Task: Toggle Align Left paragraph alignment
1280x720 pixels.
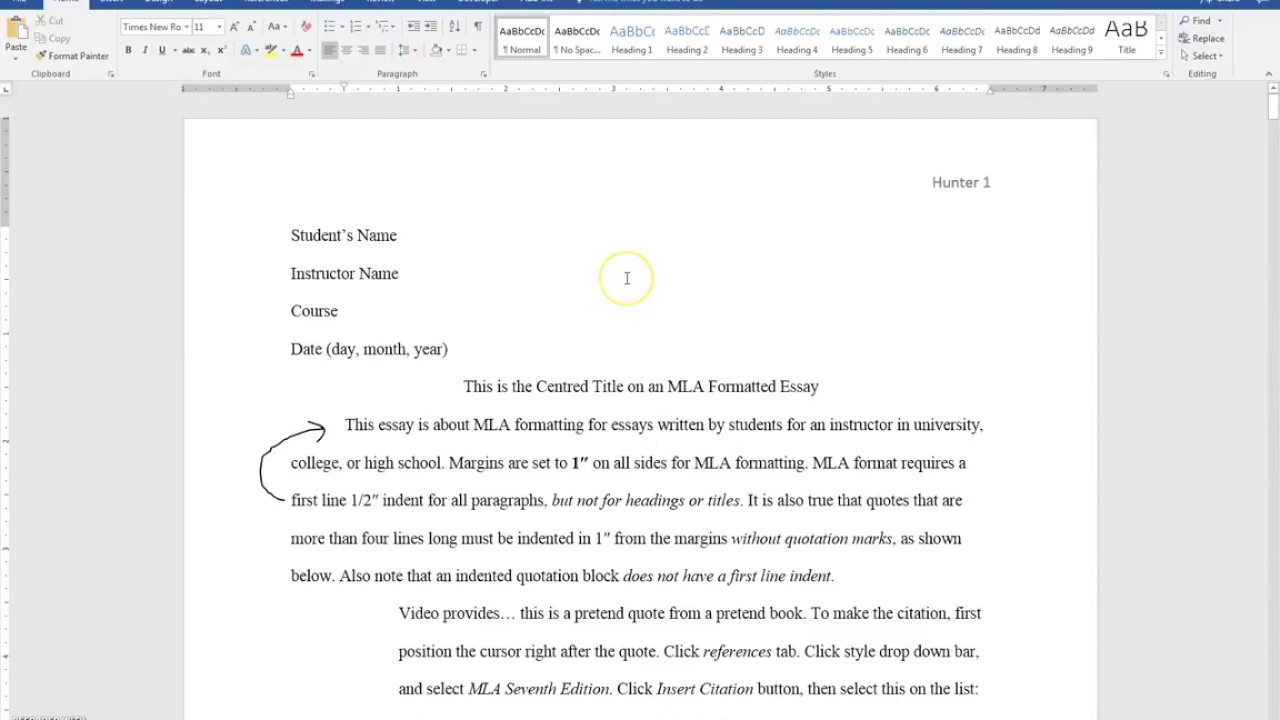Action: tap(330, 50)
